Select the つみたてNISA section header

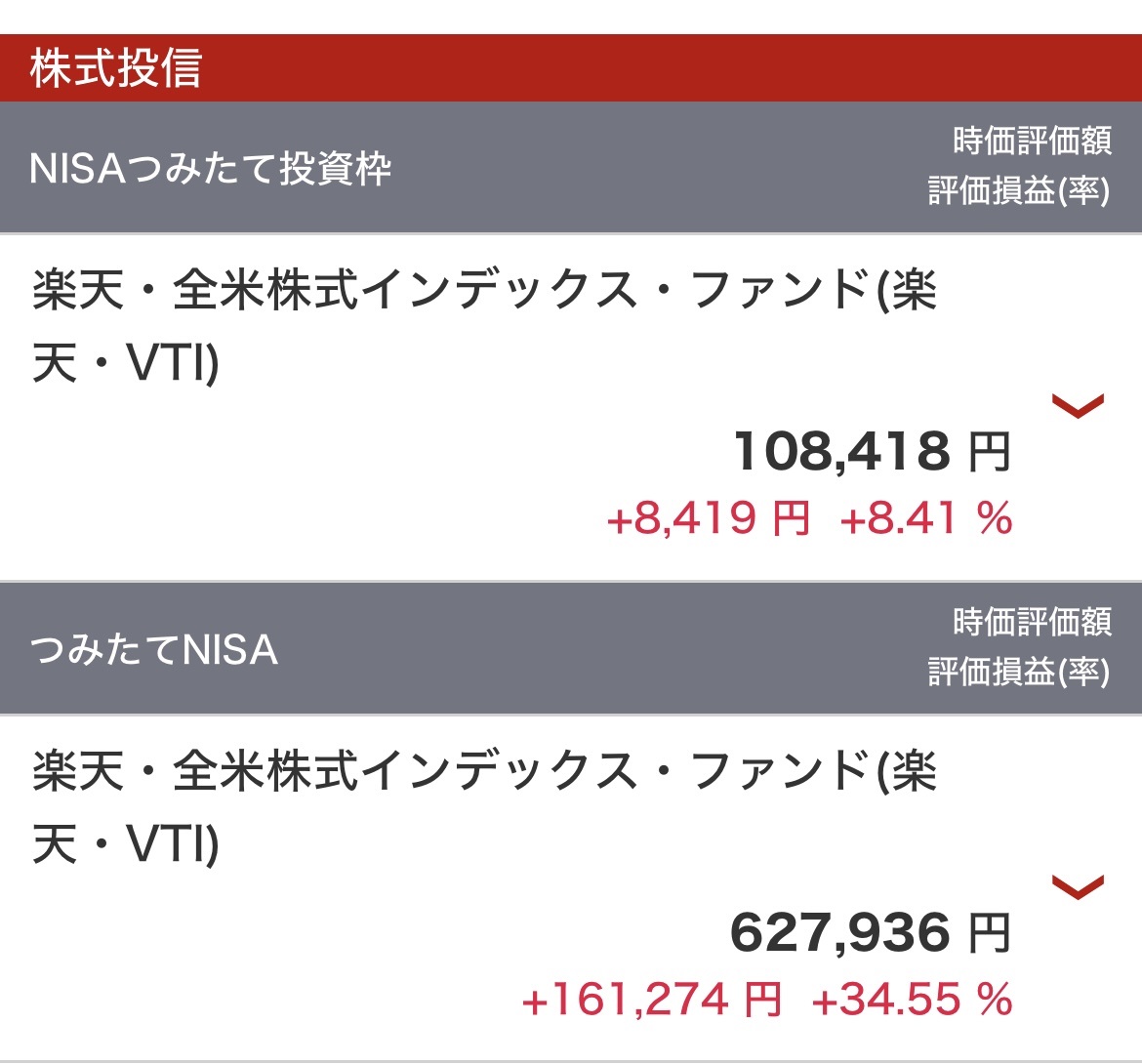(154, 649)
